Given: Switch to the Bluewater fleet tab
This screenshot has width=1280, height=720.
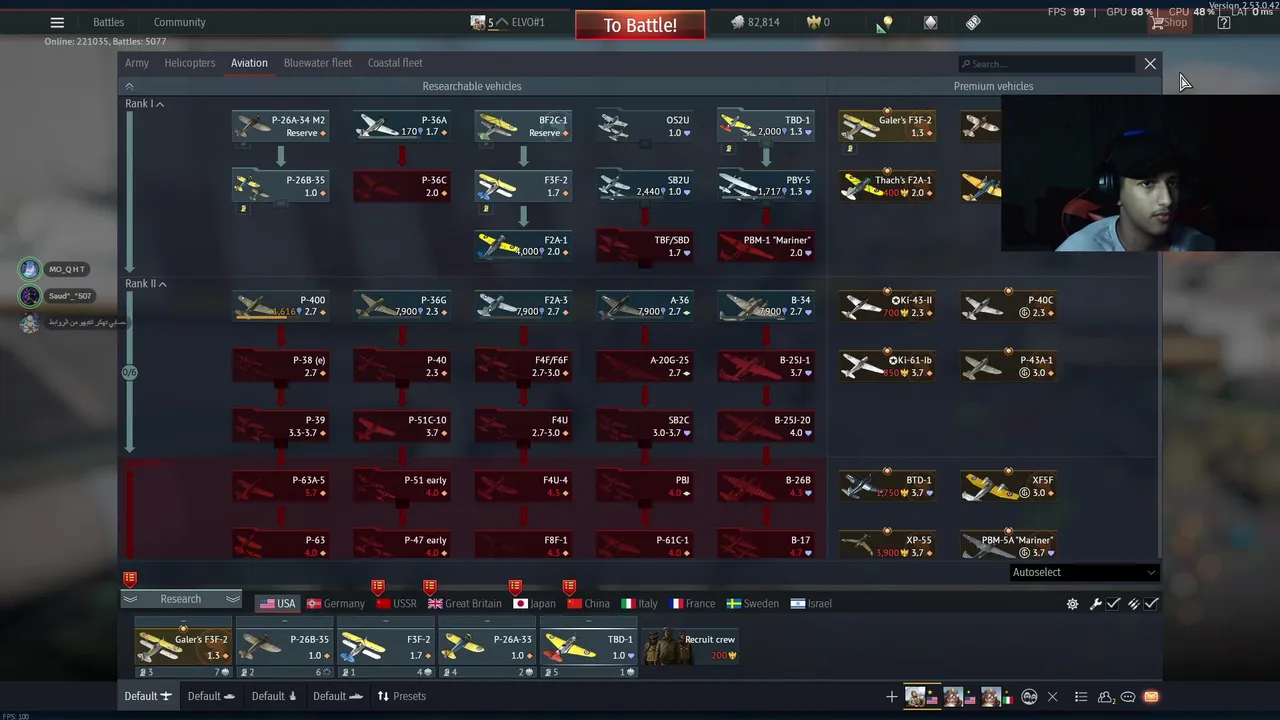Looking at the screenshot, I should pos(318,63).
